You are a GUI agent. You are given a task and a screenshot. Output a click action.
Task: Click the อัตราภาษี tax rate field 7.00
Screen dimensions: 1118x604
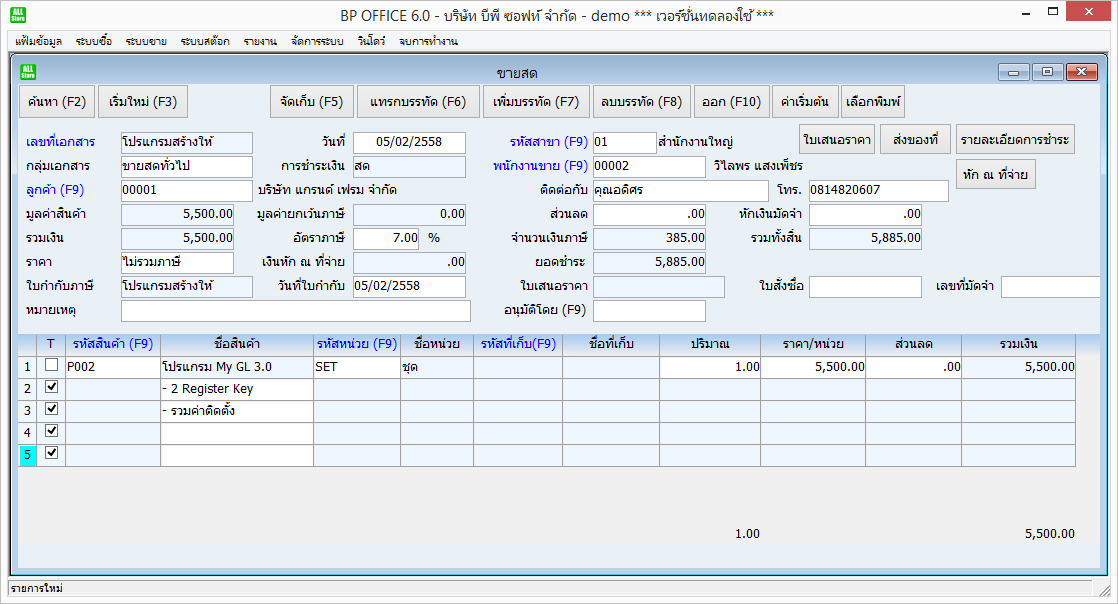click(386, 238)
